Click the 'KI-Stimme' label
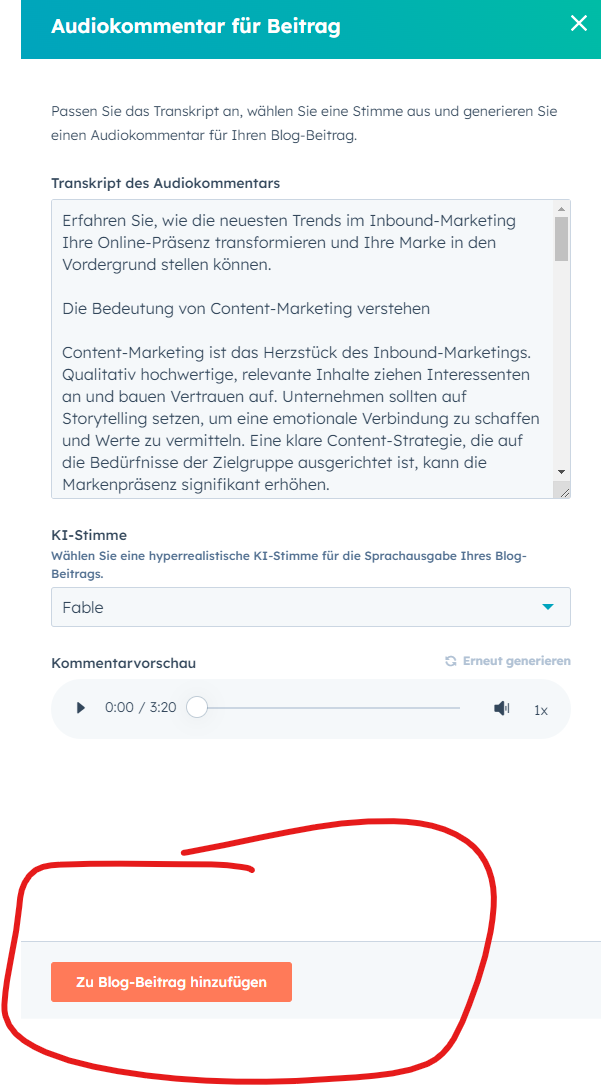 [89, 535]
